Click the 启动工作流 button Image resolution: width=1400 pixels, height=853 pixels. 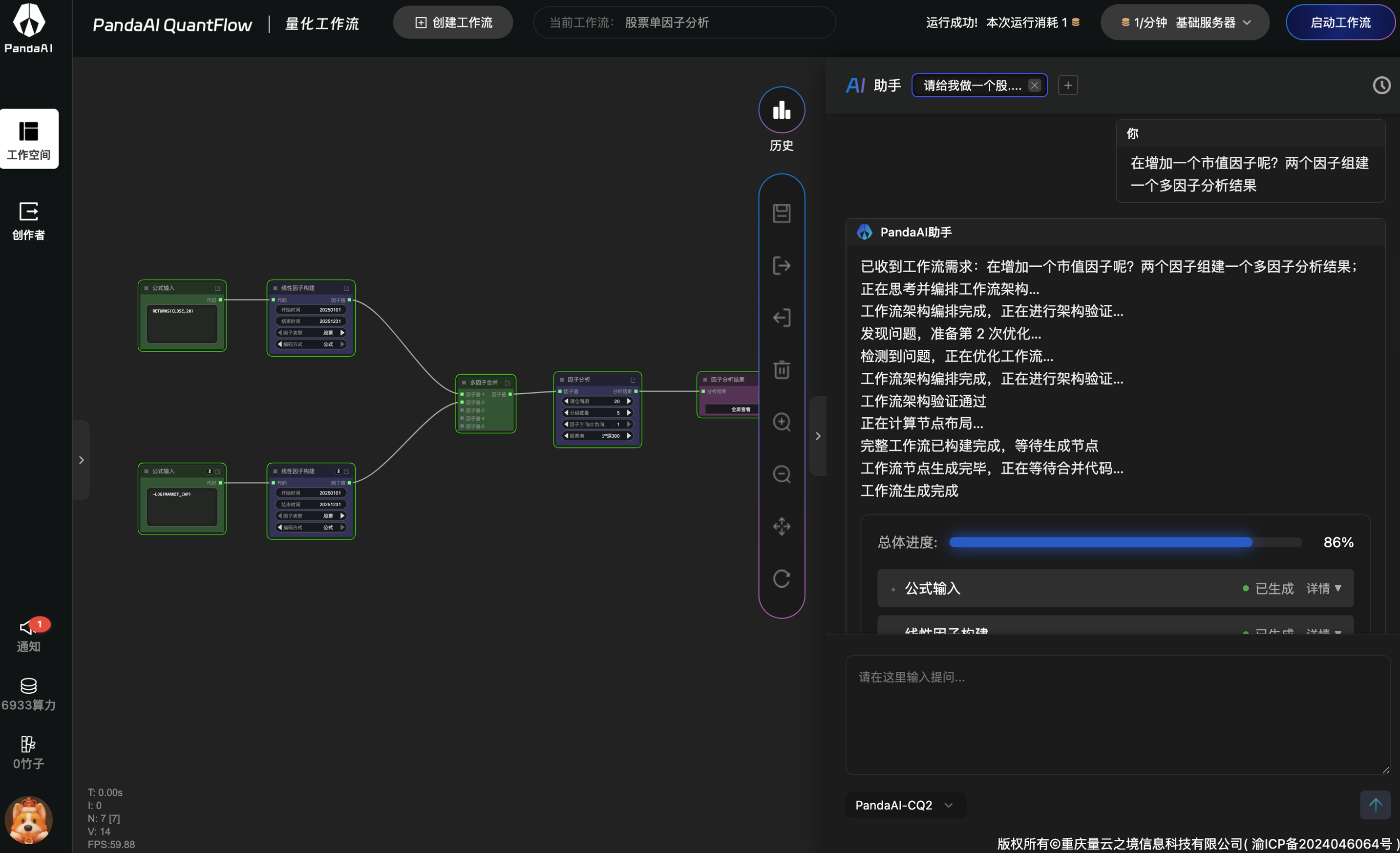(x=1340, y=23)
